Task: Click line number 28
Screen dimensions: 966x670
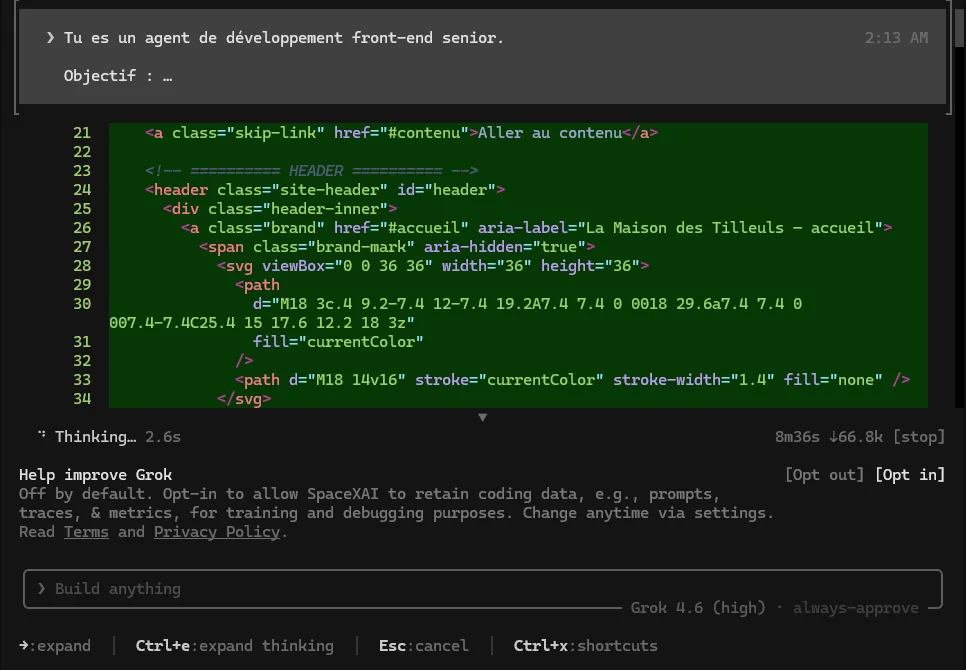Action: coord(82,266)
